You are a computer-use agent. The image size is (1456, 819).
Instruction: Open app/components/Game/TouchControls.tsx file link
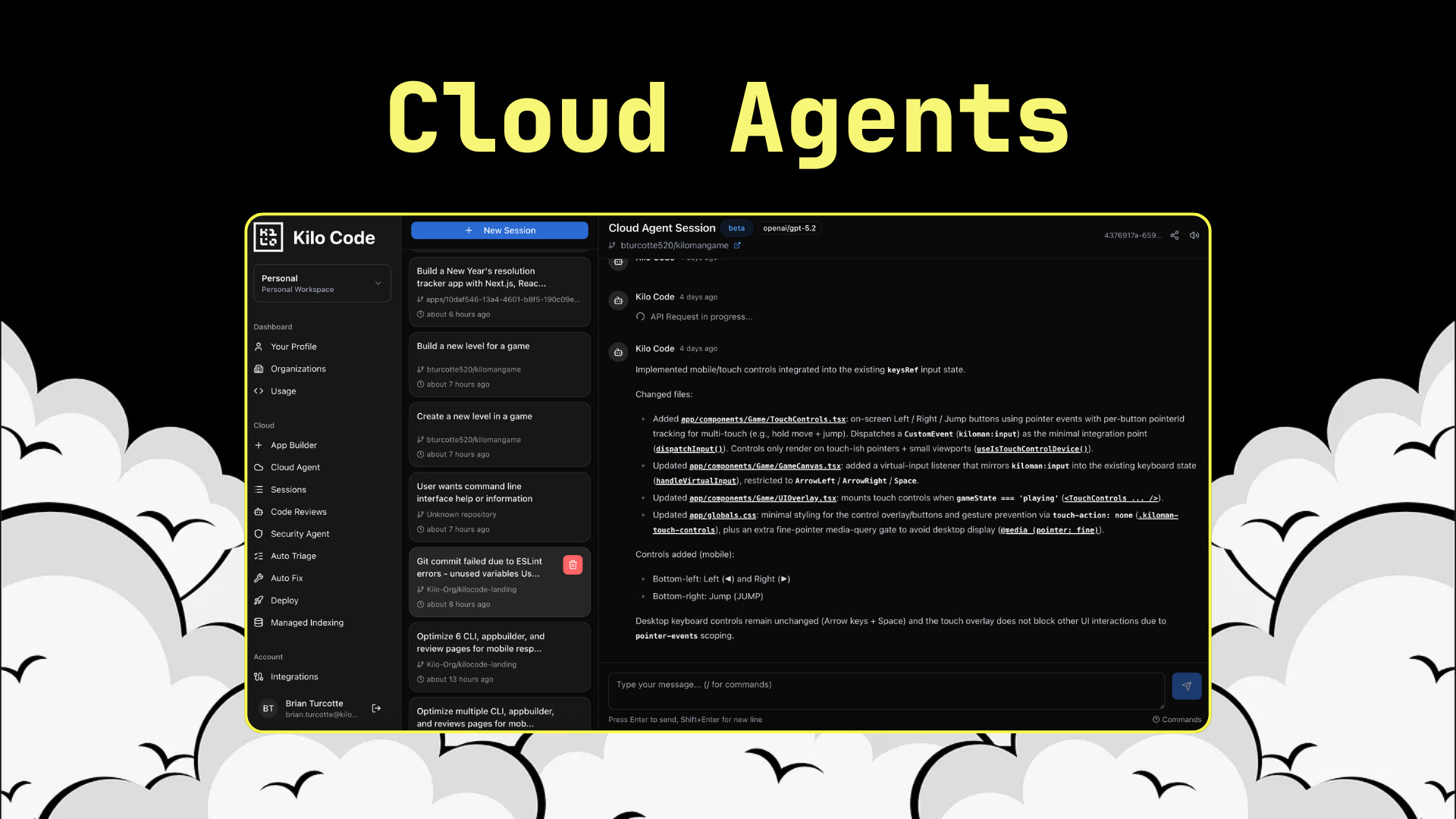coord(763,419)
